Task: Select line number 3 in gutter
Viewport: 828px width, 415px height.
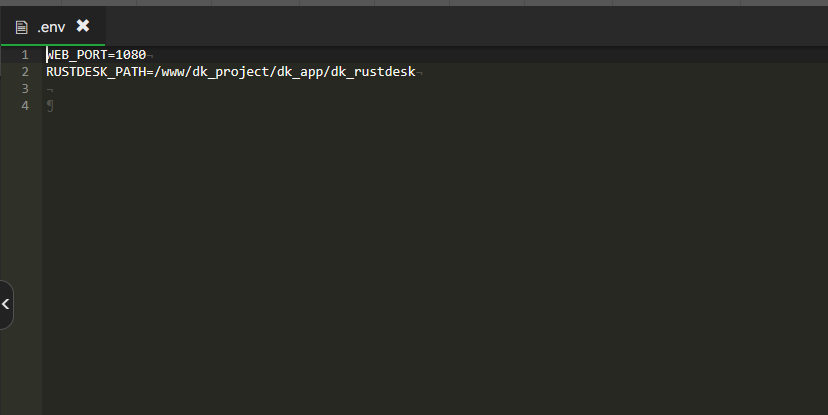Action: [x=25, y=89]
